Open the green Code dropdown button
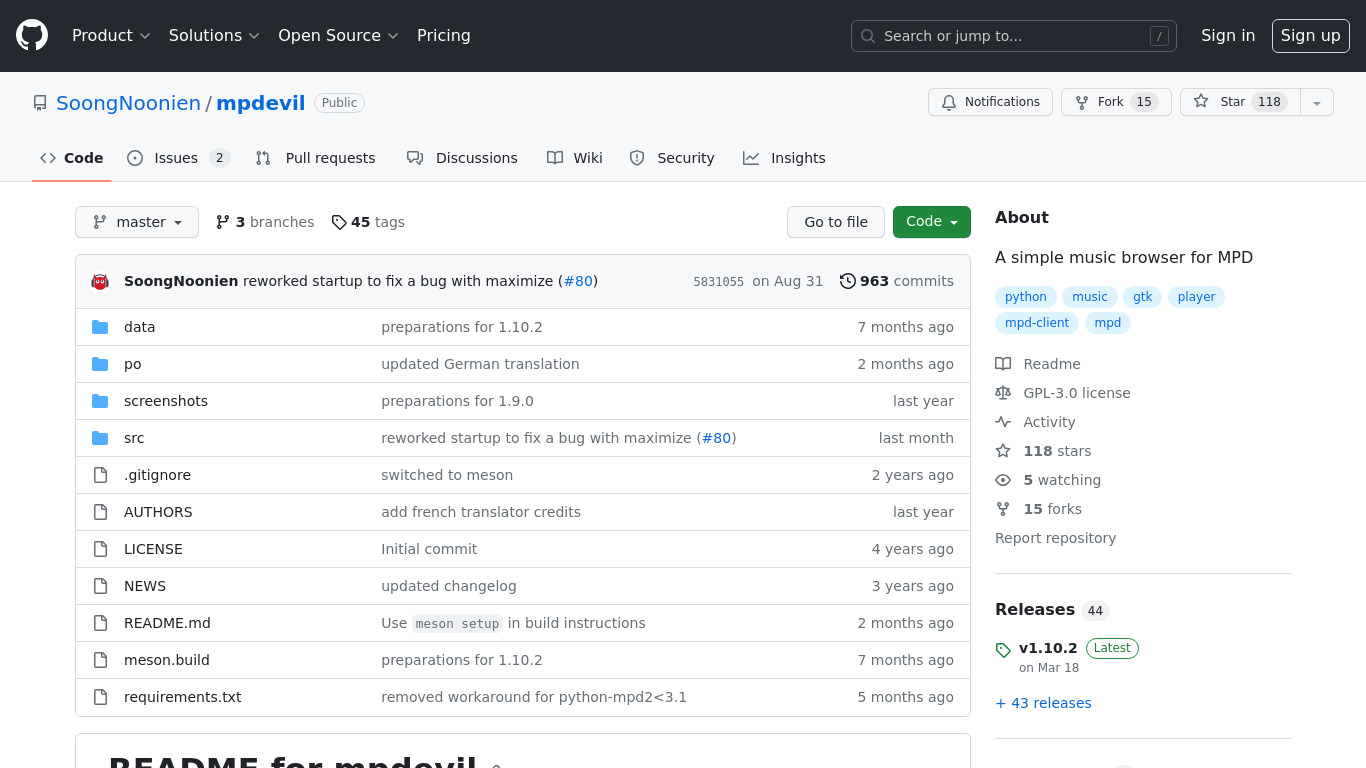The width and height of the screenshot is (1366, 768). point(932,222)
